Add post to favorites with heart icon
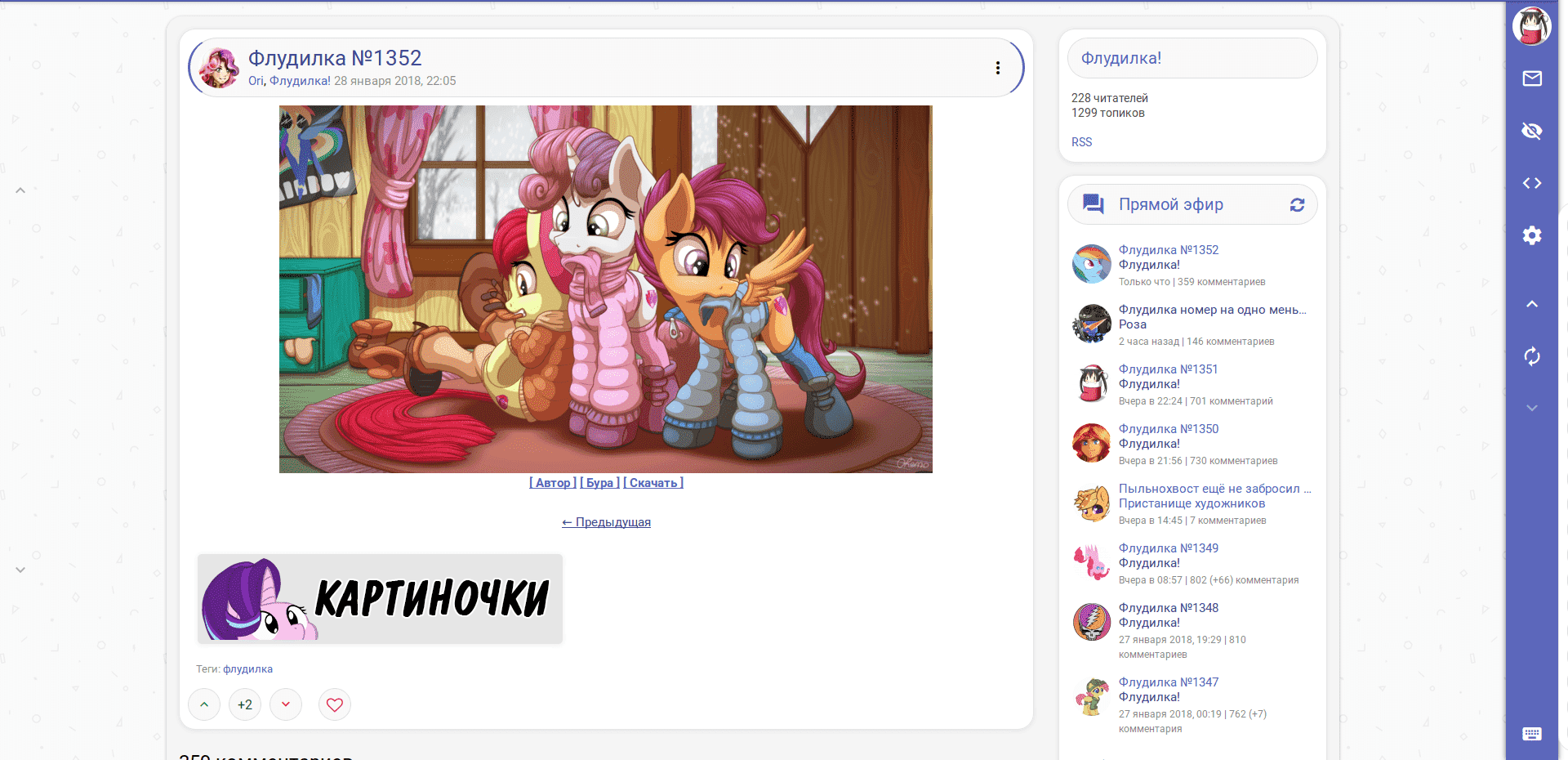The height and width of the screenshot is (760, 1568). (x=335, y=704)
